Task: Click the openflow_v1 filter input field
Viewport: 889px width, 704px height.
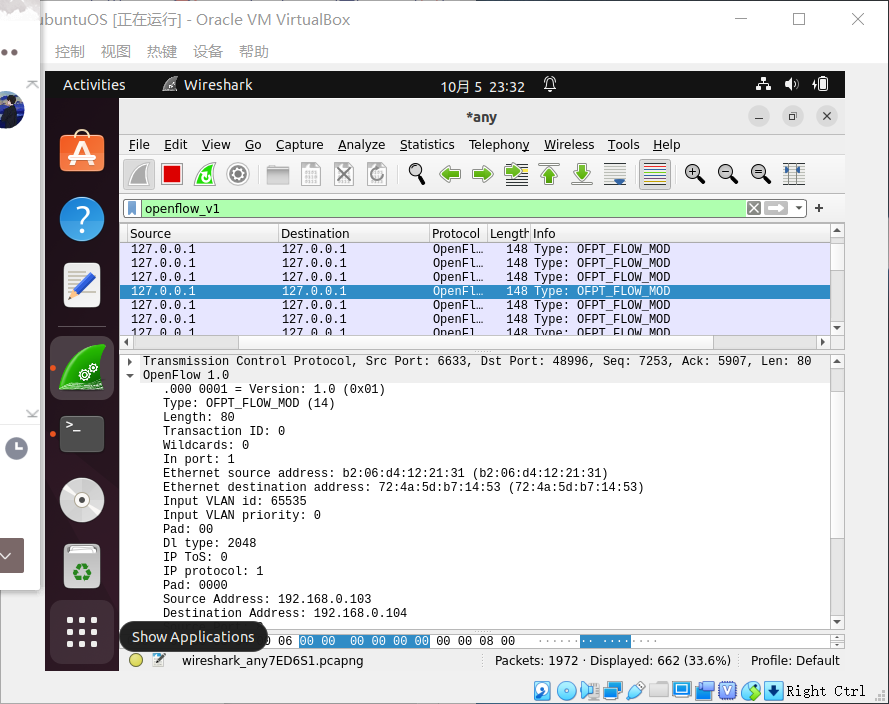Action: [442, 209]
